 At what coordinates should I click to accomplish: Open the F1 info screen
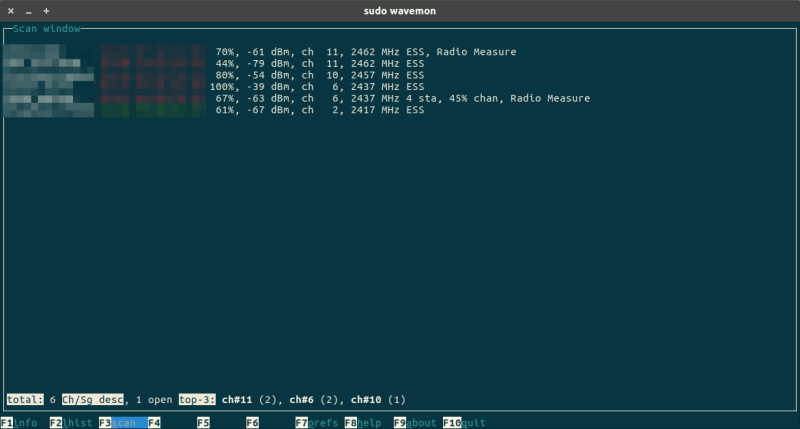pos(20,423)
